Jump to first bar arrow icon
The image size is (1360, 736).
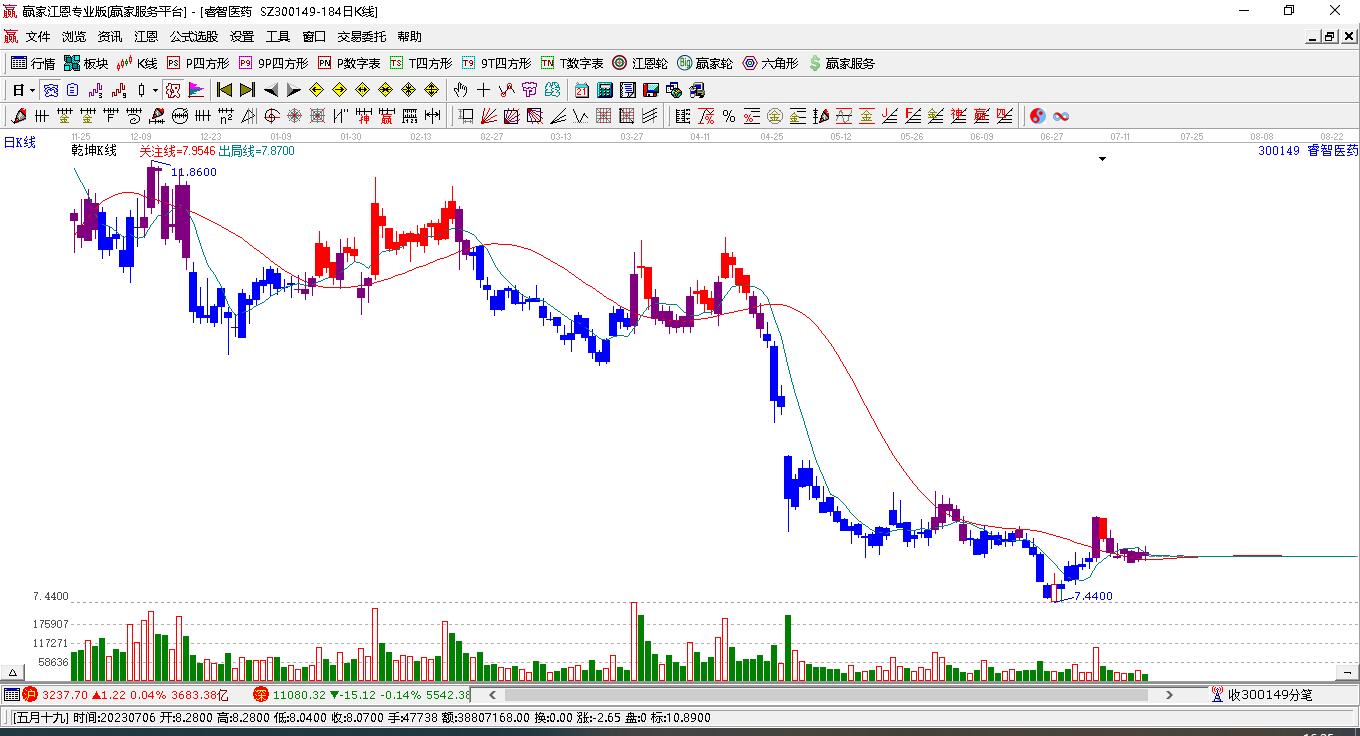click(225, 90)
